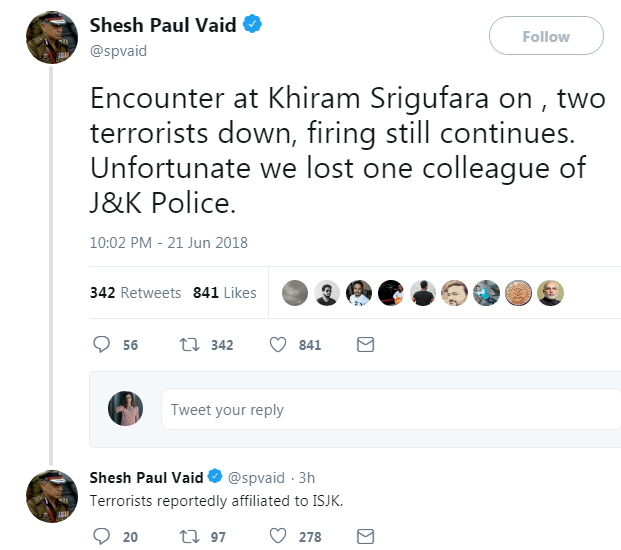Like the ISJK follow-up tweet
The image size is (621, 550).
point(280,537)
